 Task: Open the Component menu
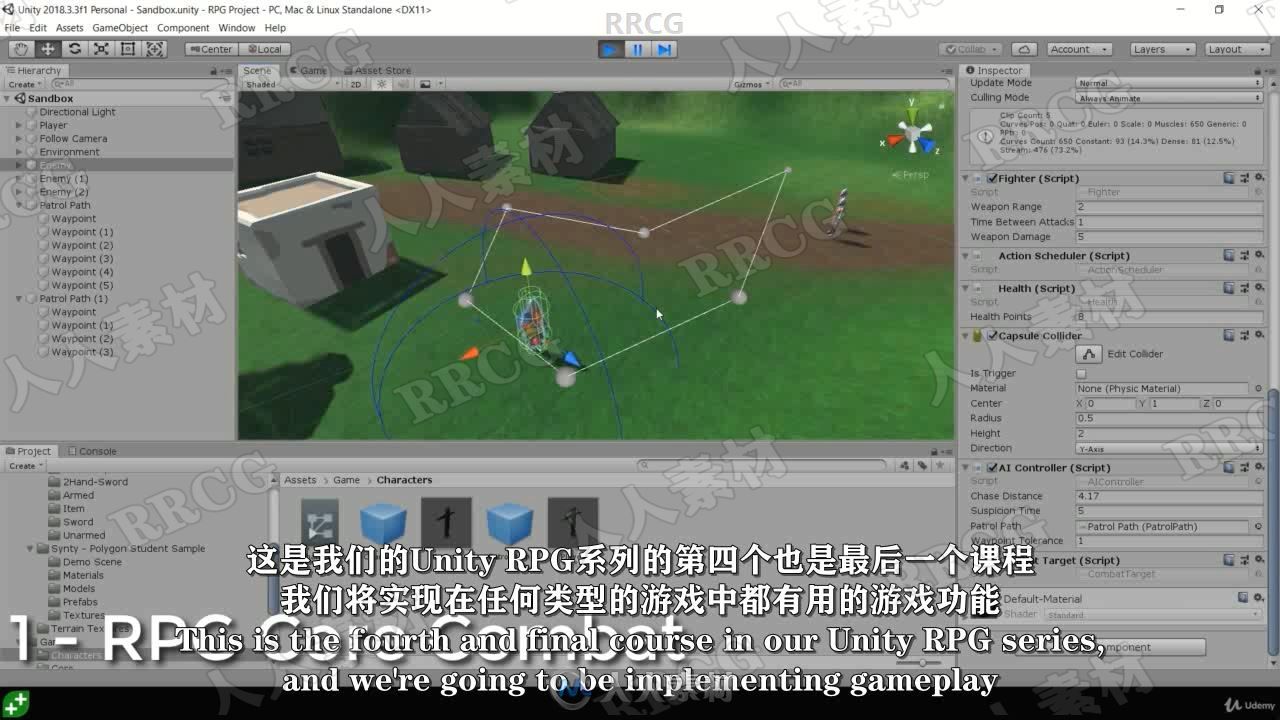point(183,28)
